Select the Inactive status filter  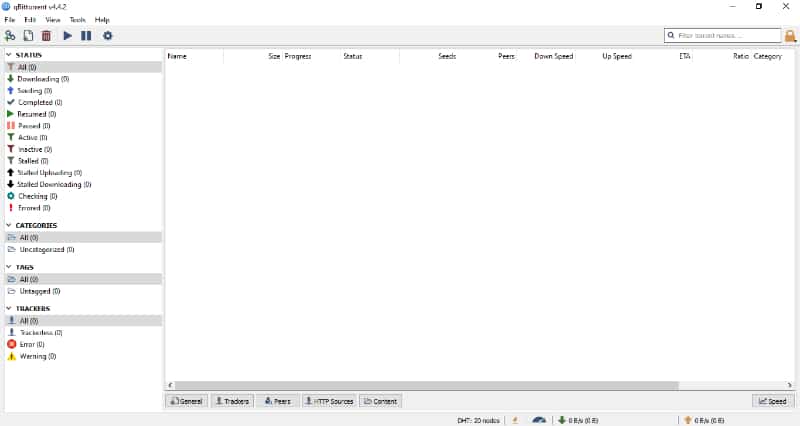point(84,149)
